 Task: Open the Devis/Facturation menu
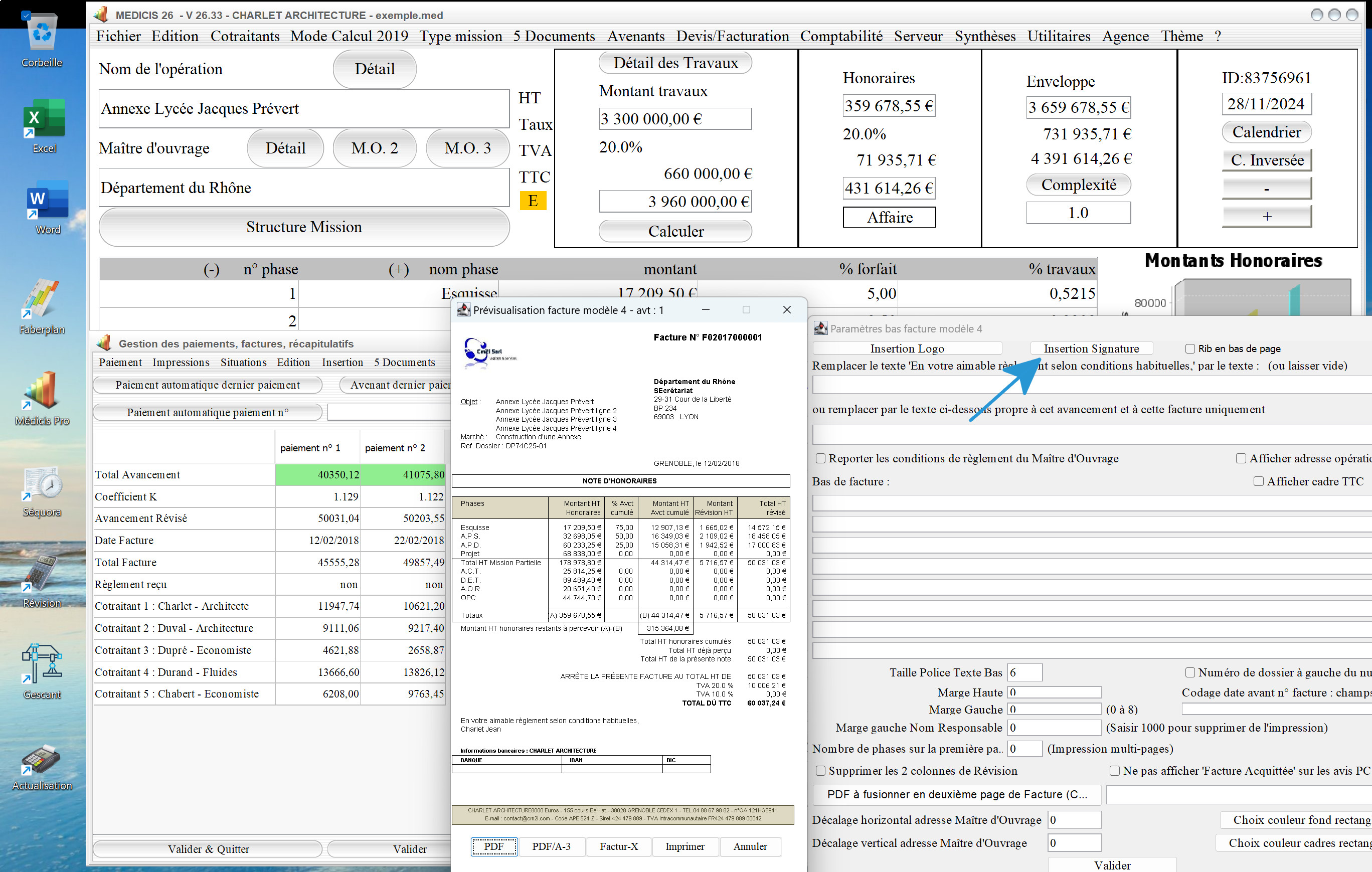732,36
